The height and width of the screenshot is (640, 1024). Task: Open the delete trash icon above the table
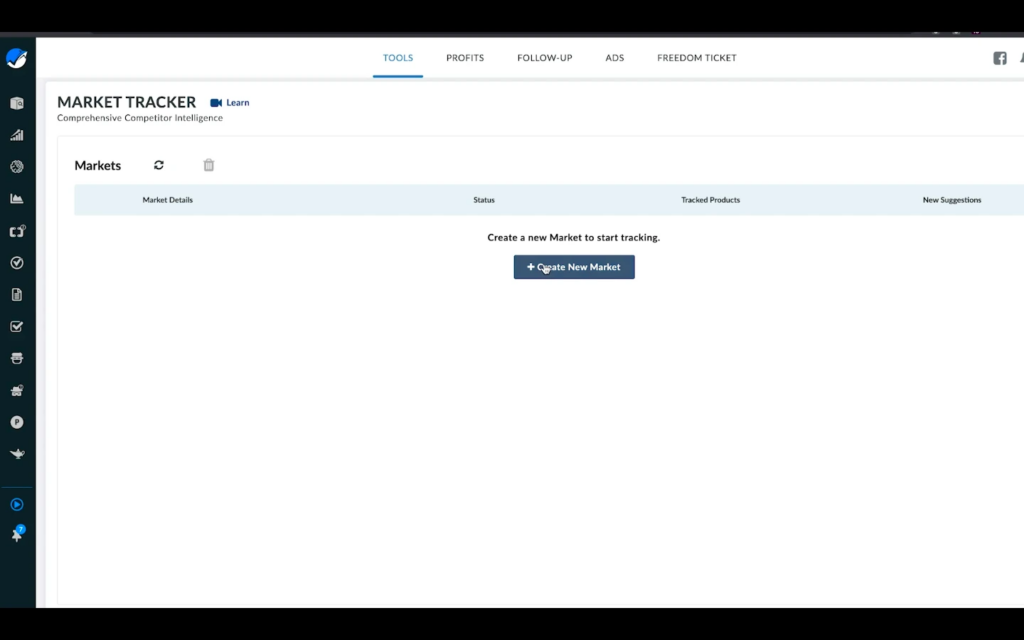pos(208,165)
